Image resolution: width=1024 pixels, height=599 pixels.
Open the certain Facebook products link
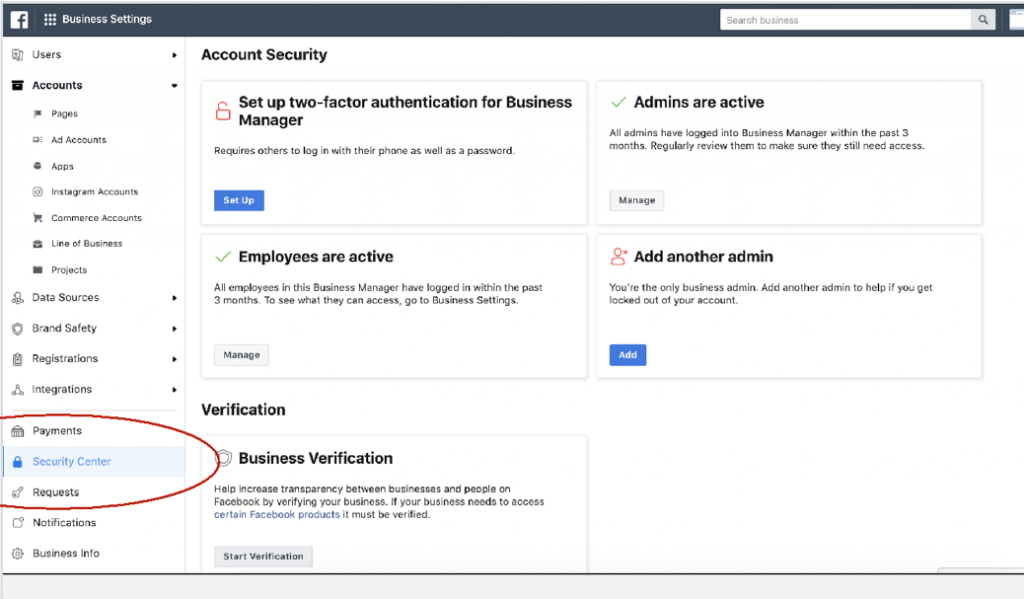pyautogui.click(x=277, y=515)
